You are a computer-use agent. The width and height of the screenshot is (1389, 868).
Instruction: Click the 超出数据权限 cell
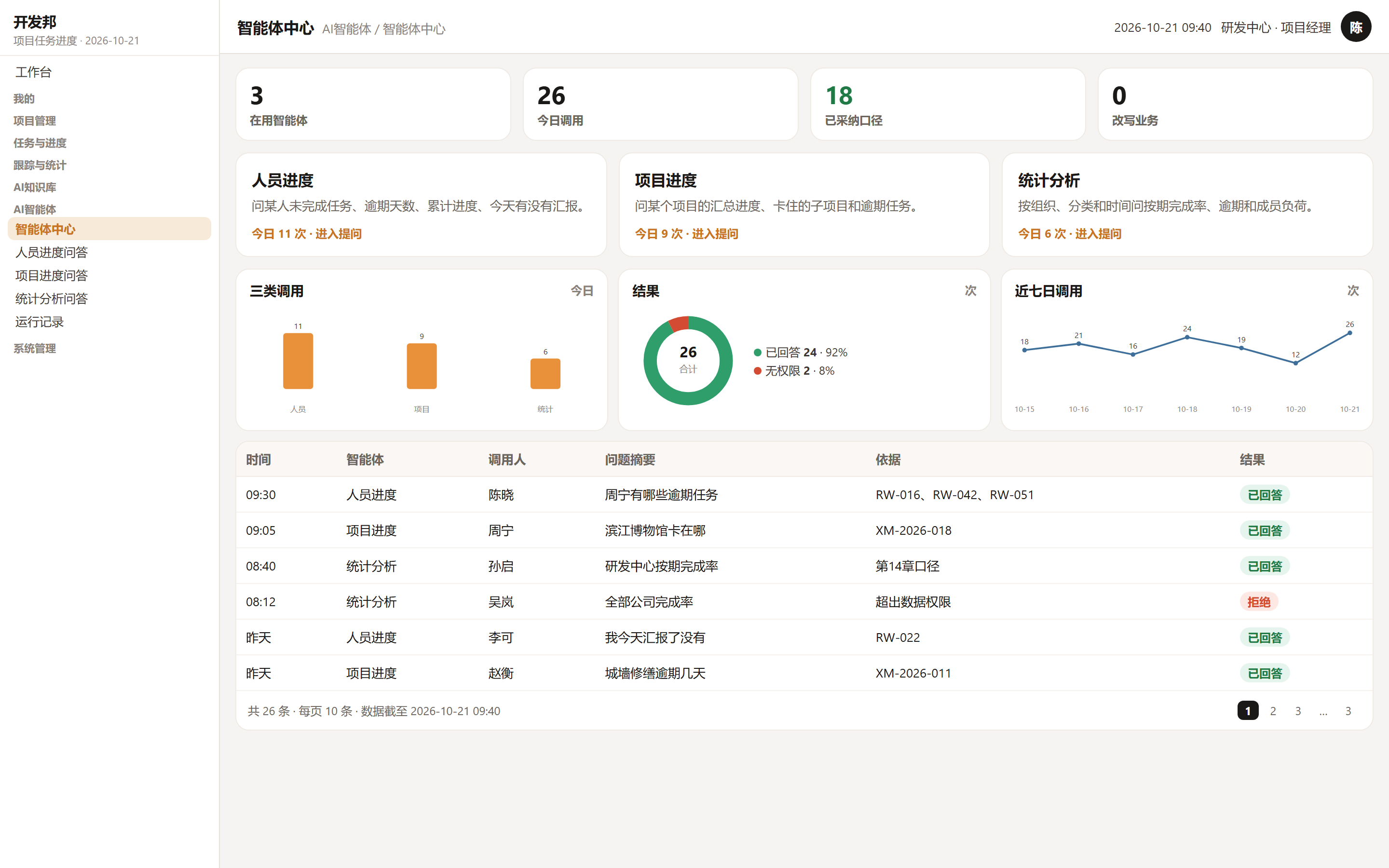coord(913,602)
